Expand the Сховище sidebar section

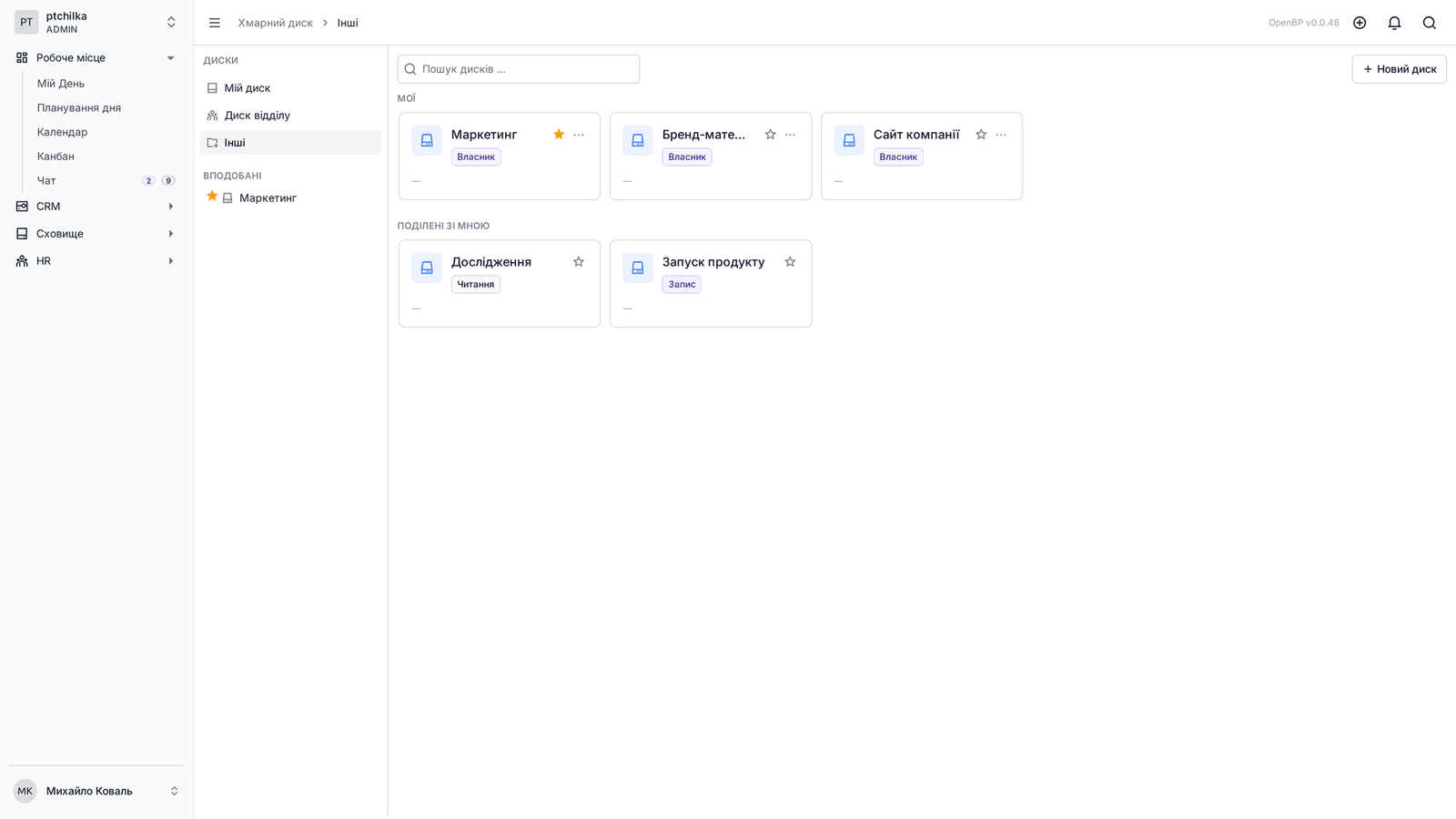[x=96, y=234]
